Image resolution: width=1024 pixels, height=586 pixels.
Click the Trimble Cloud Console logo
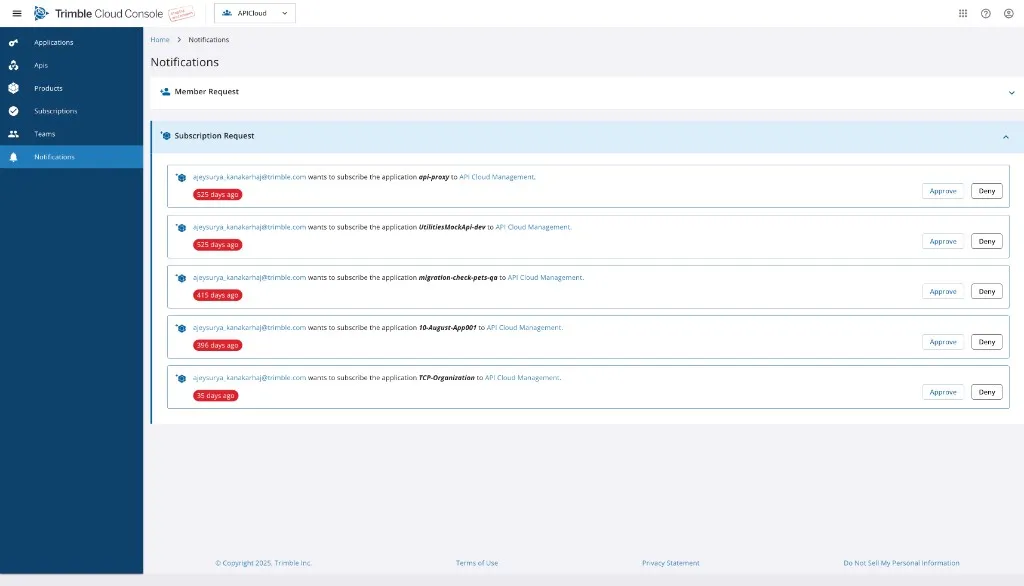tap(98, 13)
